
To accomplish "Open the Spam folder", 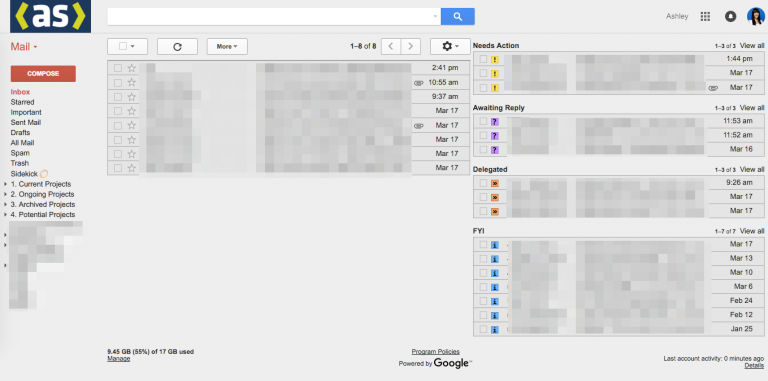I will point(20,153).
